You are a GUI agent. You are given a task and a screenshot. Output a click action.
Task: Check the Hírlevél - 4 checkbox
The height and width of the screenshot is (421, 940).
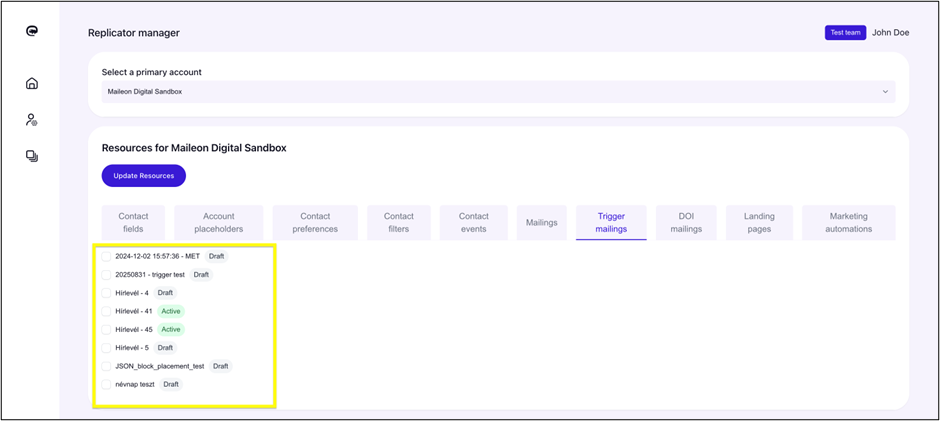pyautogui.click(x=106, y=293)
